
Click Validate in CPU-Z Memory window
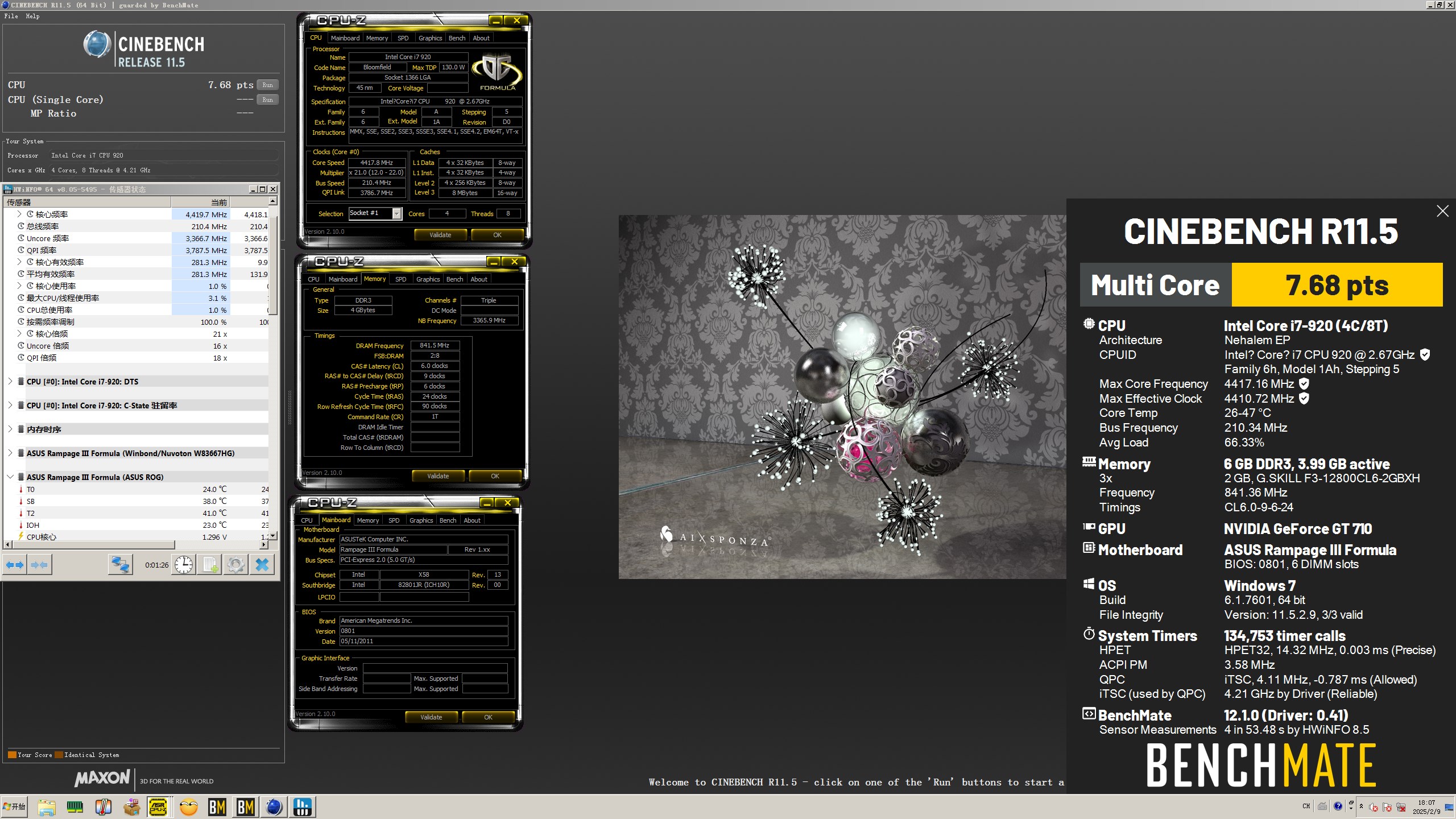438,476
